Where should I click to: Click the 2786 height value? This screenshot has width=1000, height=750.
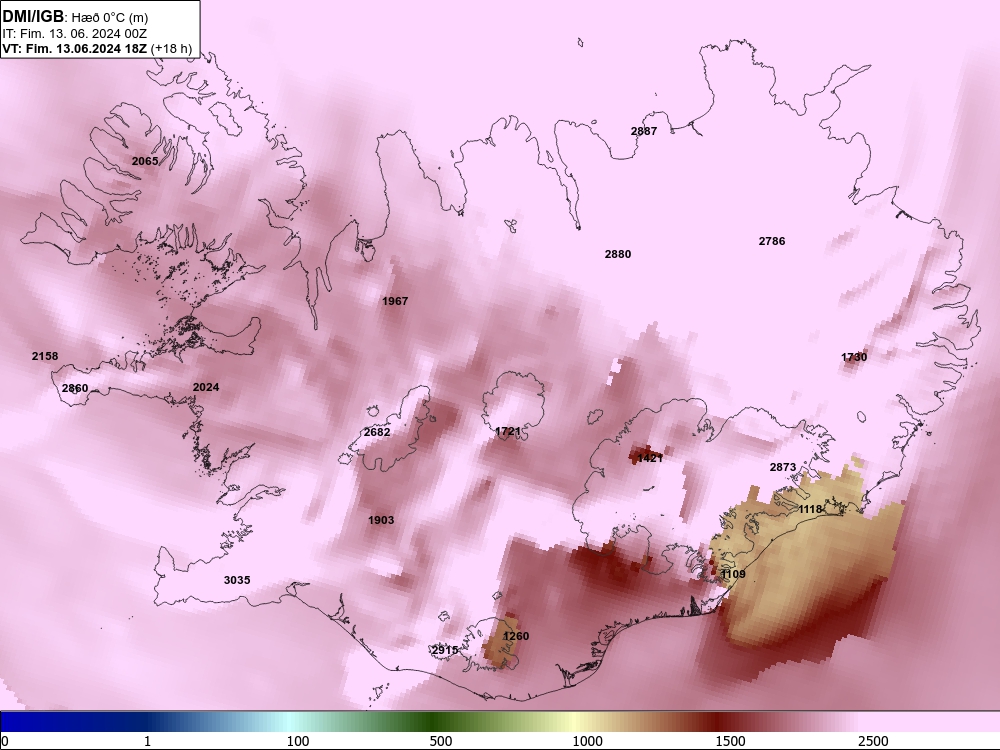772,241
